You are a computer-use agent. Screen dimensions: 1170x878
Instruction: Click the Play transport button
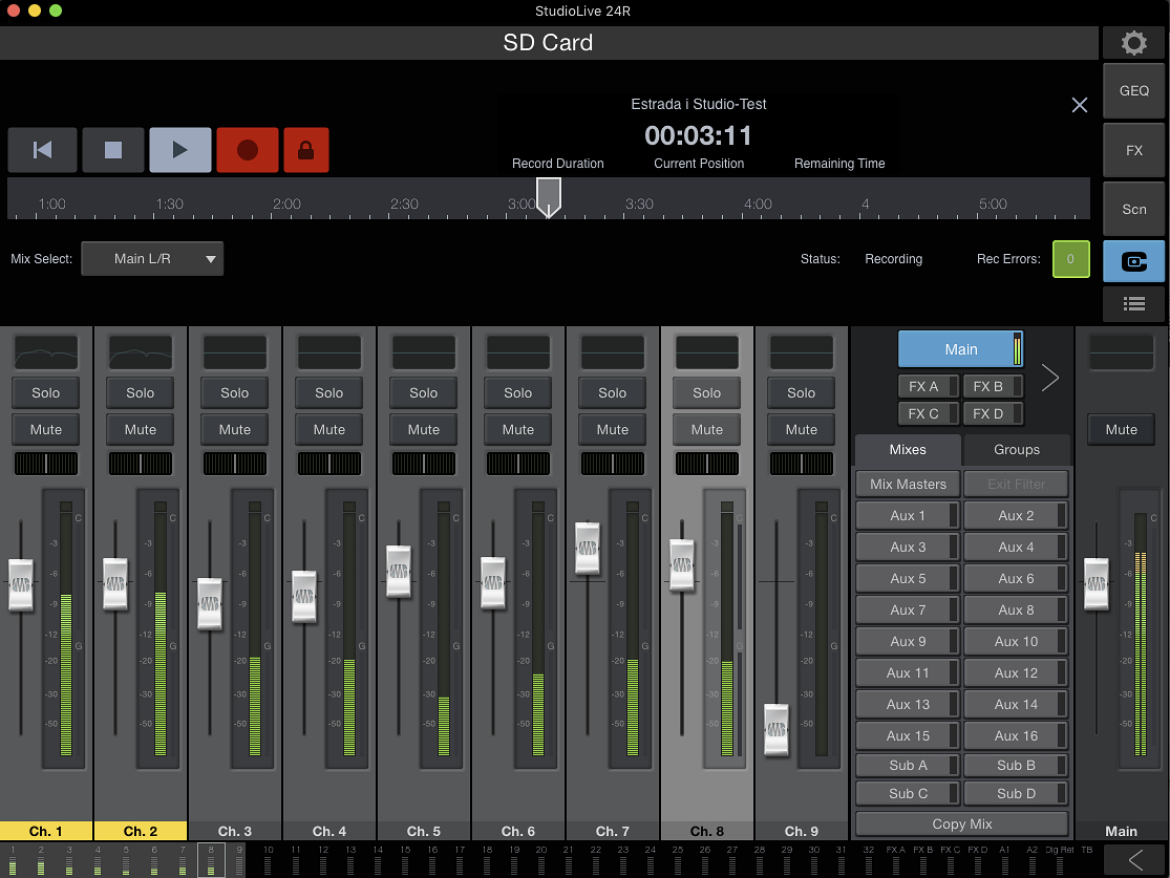point(180,150)
